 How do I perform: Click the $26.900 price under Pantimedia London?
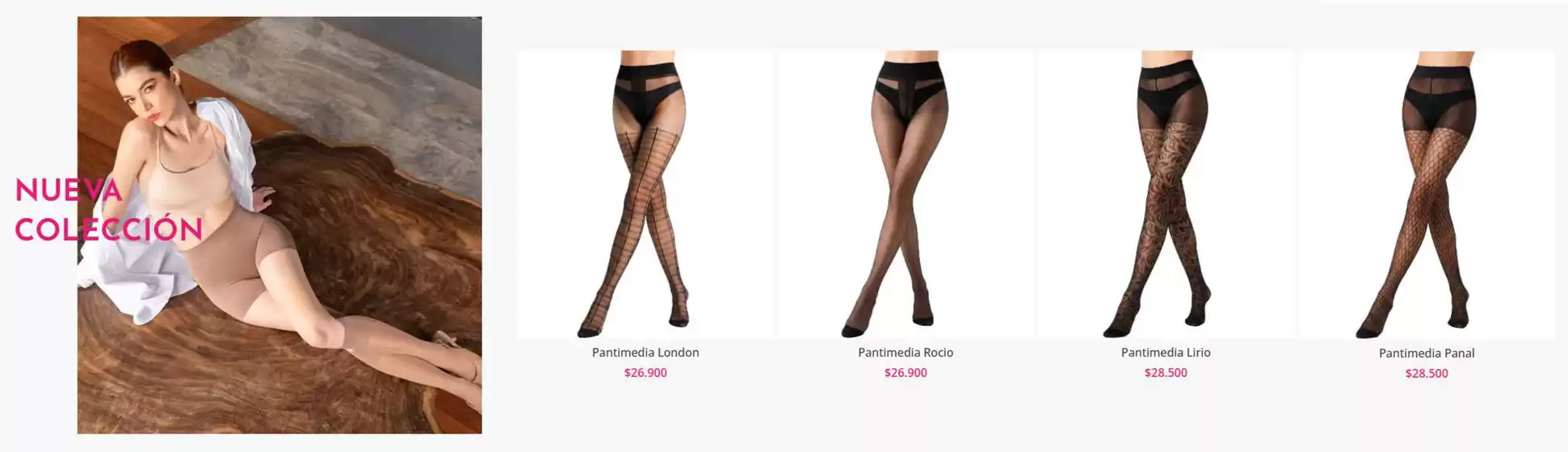coord(645,373)
